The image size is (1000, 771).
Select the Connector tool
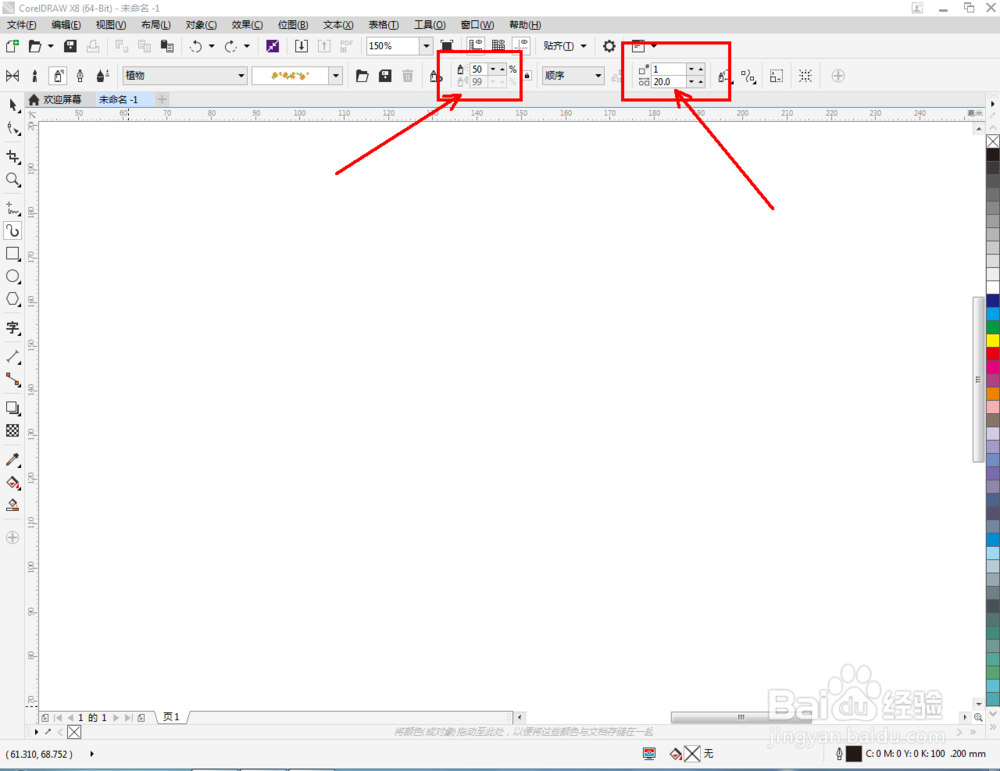(13, 379)
